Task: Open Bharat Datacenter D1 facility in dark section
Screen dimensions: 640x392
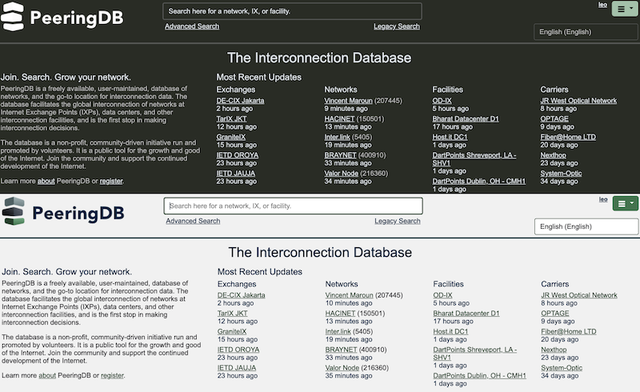Action: (x=465, y=119)
